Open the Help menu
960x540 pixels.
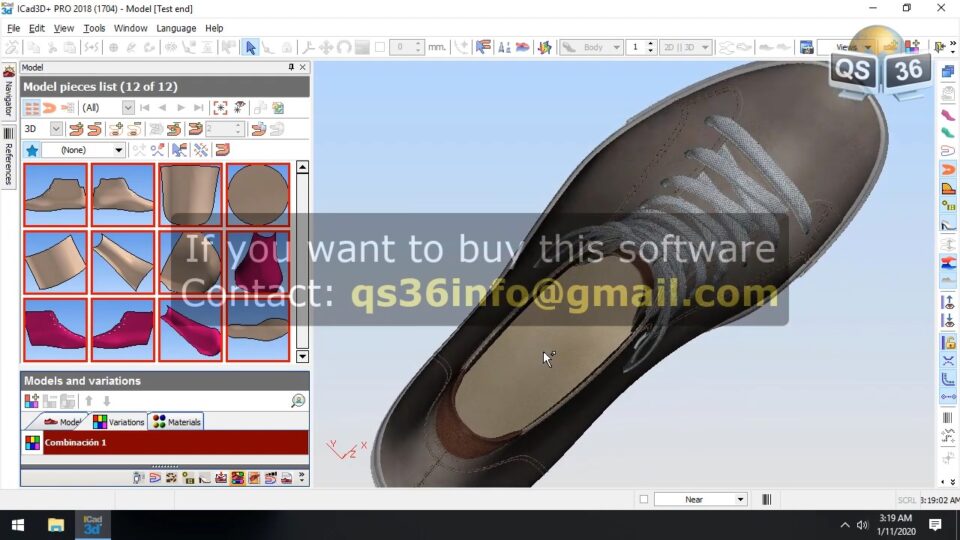pyautogui.click(x=214, y=28)
